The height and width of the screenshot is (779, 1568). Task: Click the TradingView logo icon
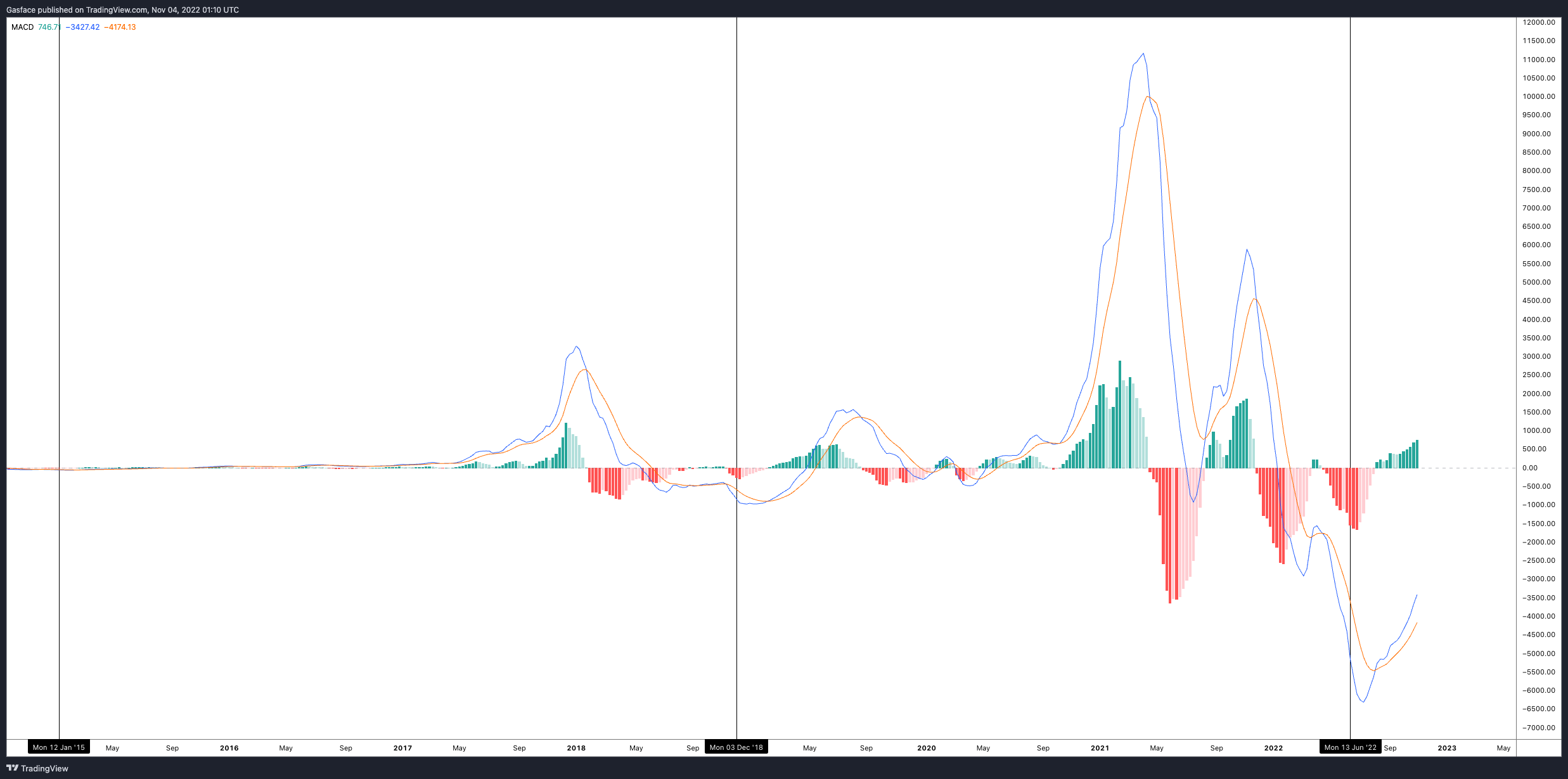pos(12,768)
